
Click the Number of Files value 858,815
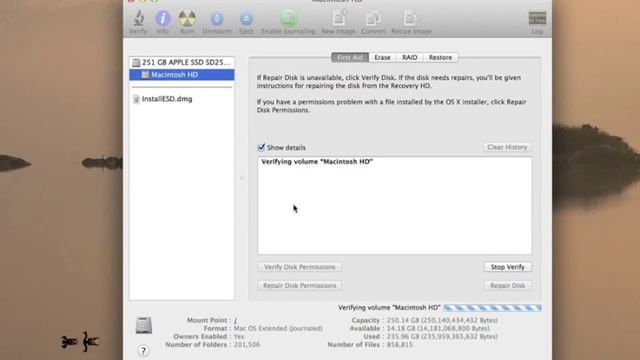click(x=400, y=345)
